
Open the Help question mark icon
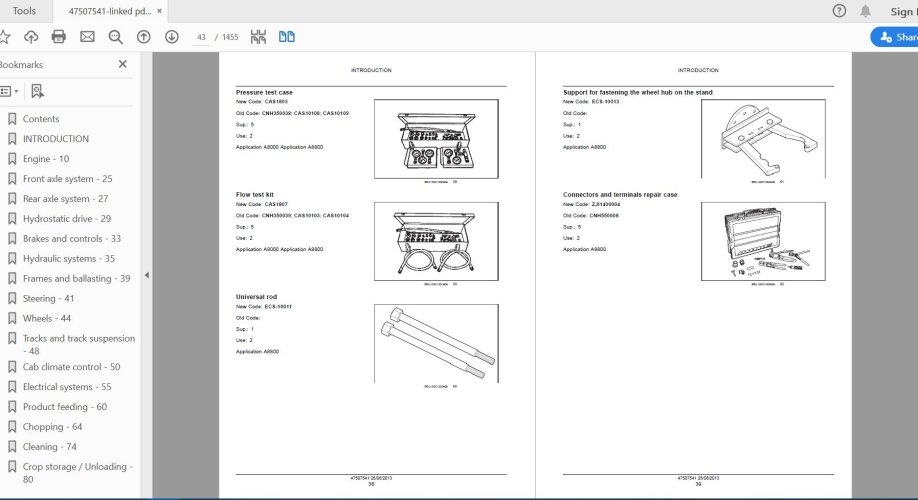pyautogui.click(x=839, y=11)
